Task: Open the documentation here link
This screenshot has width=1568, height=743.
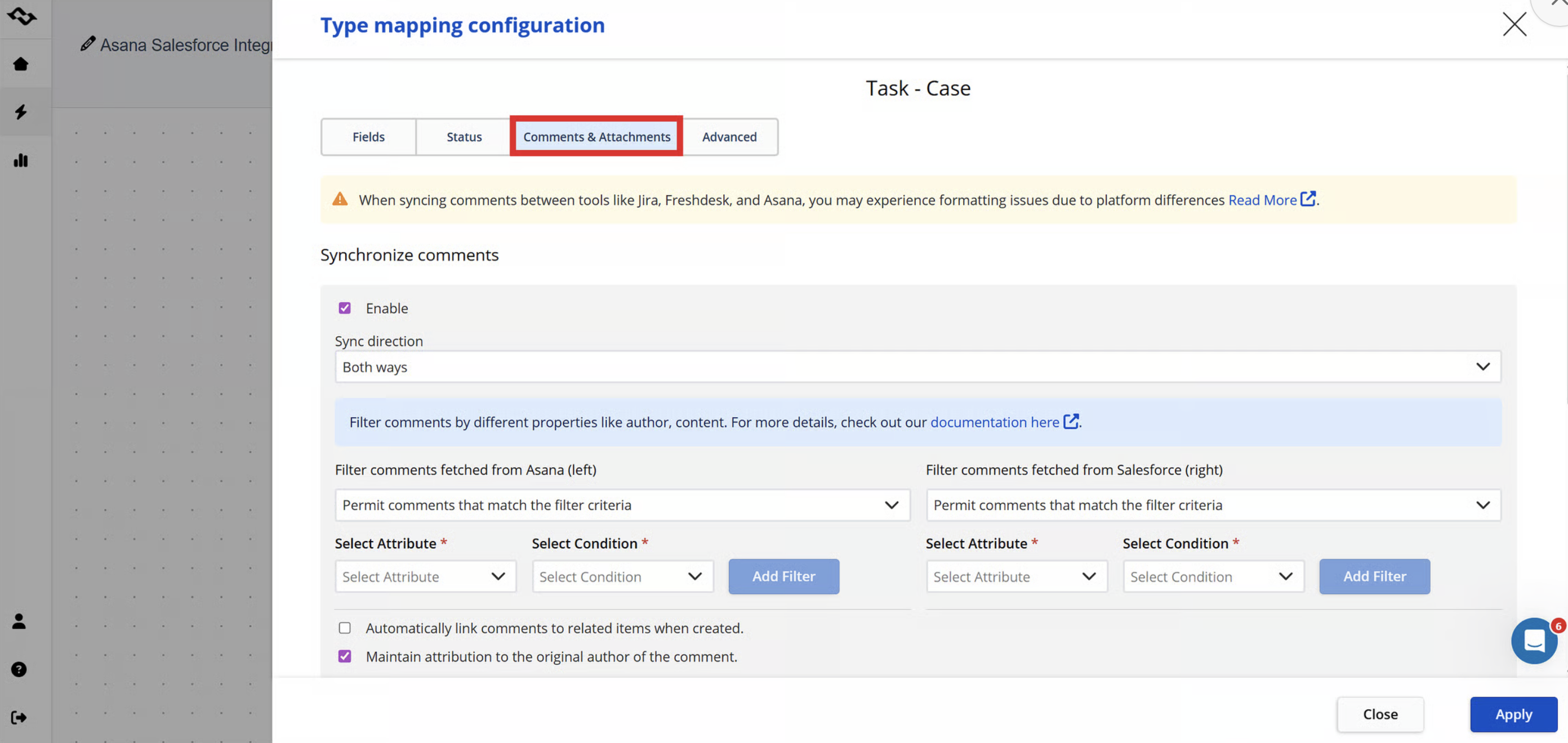Action: [x=995, y=422]
